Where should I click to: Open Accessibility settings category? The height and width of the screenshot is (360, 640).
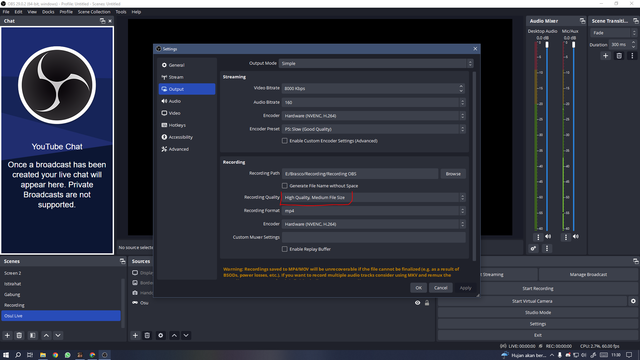(x=187, y=137)
